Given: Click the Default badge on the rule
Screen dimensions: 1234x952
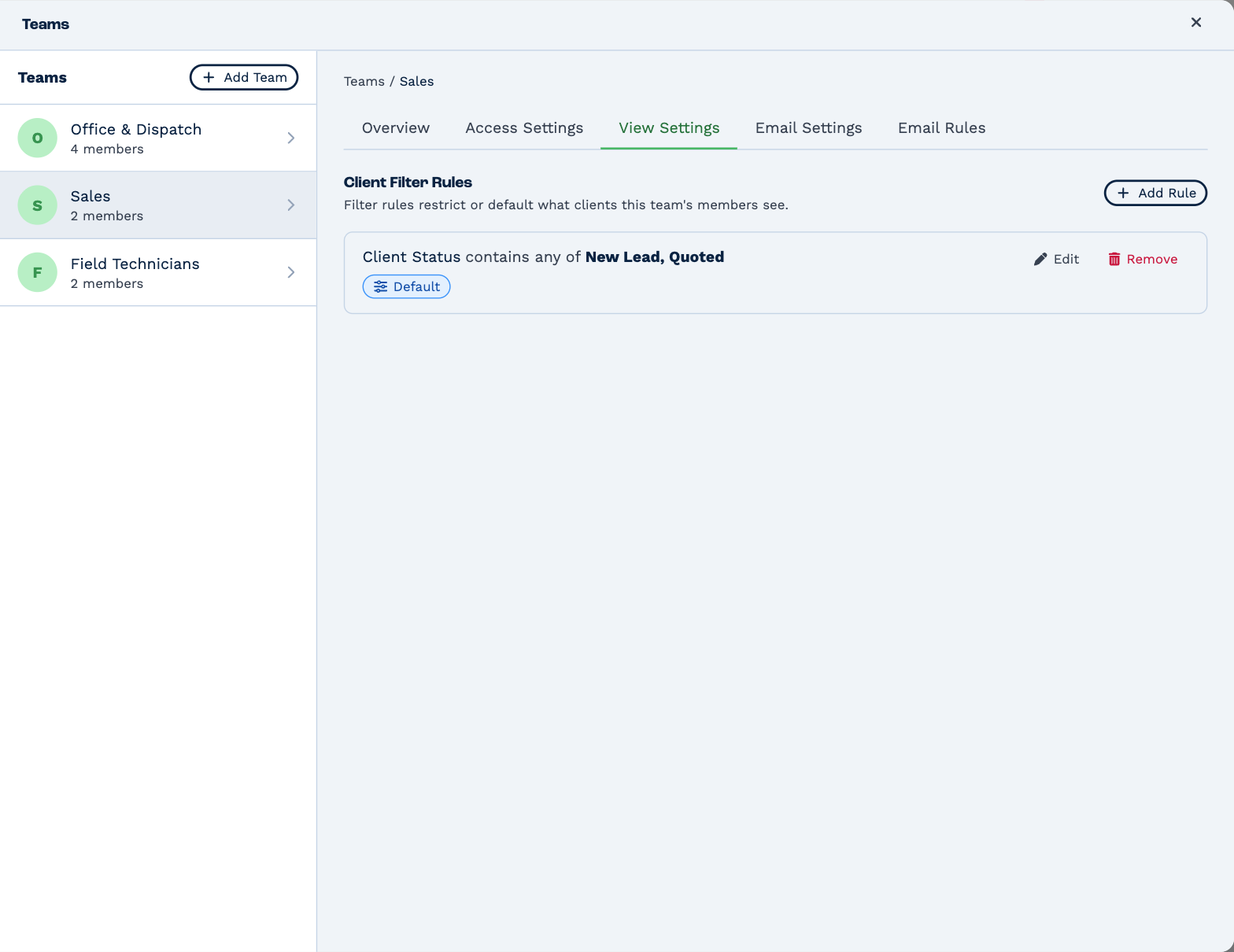Looking at the screenshot, I should (406, 286).
